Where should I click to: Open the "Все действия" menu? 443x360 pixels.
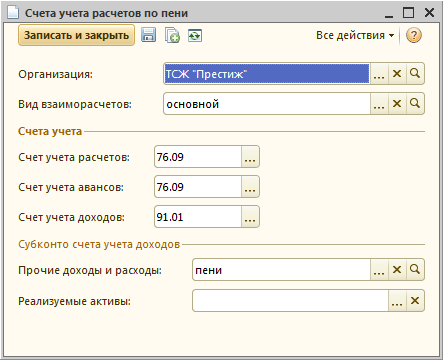pos(355,35)
